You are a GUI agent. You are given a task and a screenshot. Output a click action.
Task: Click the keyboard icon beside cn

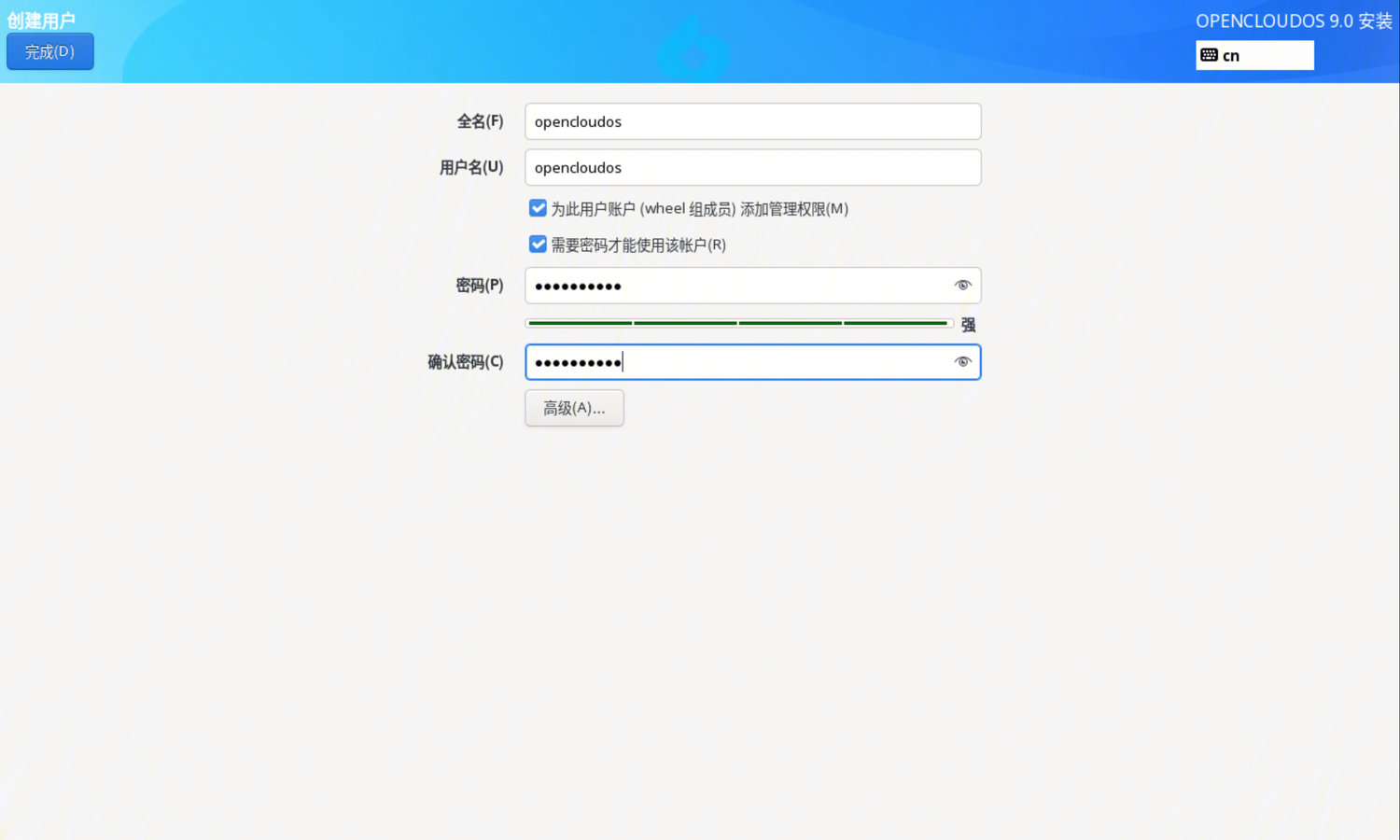(1209, 55)
